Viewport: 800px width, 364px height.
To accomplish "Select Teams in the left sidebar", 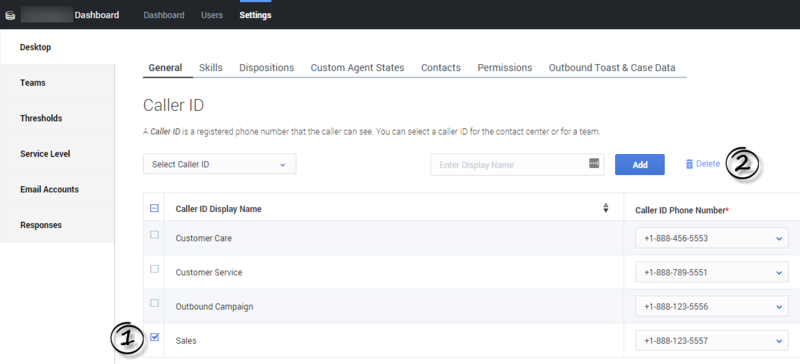I will [x=57, y=83].
